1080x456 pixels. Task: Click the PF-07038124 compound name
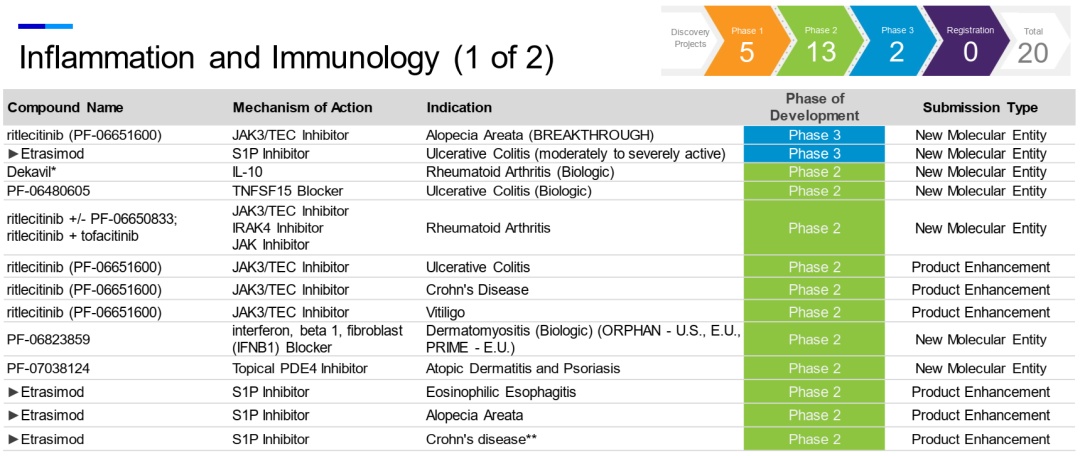[48, 369]
